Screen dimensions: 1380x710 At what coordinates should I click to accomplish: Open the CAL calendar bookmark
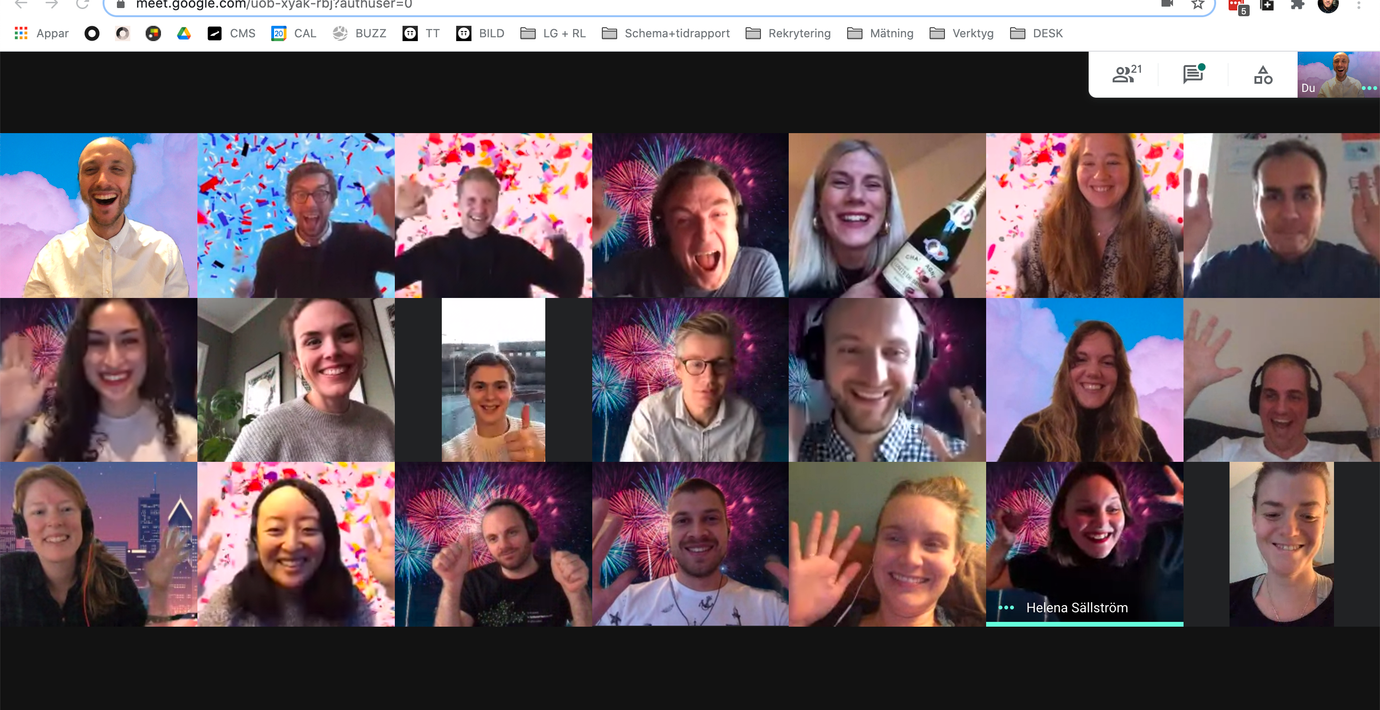(x=294, y=33)
